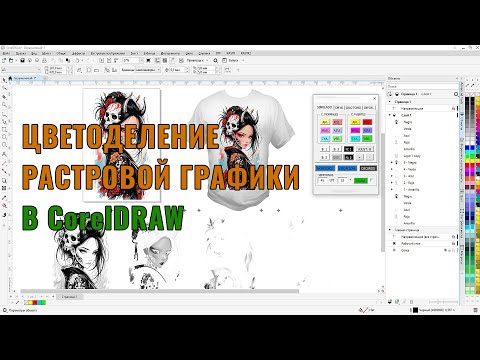Image resolution: width=480 pixels, height=360 pixels.
Task: Click the green button in the macro panel's bottom row
Action: (361, 181)
